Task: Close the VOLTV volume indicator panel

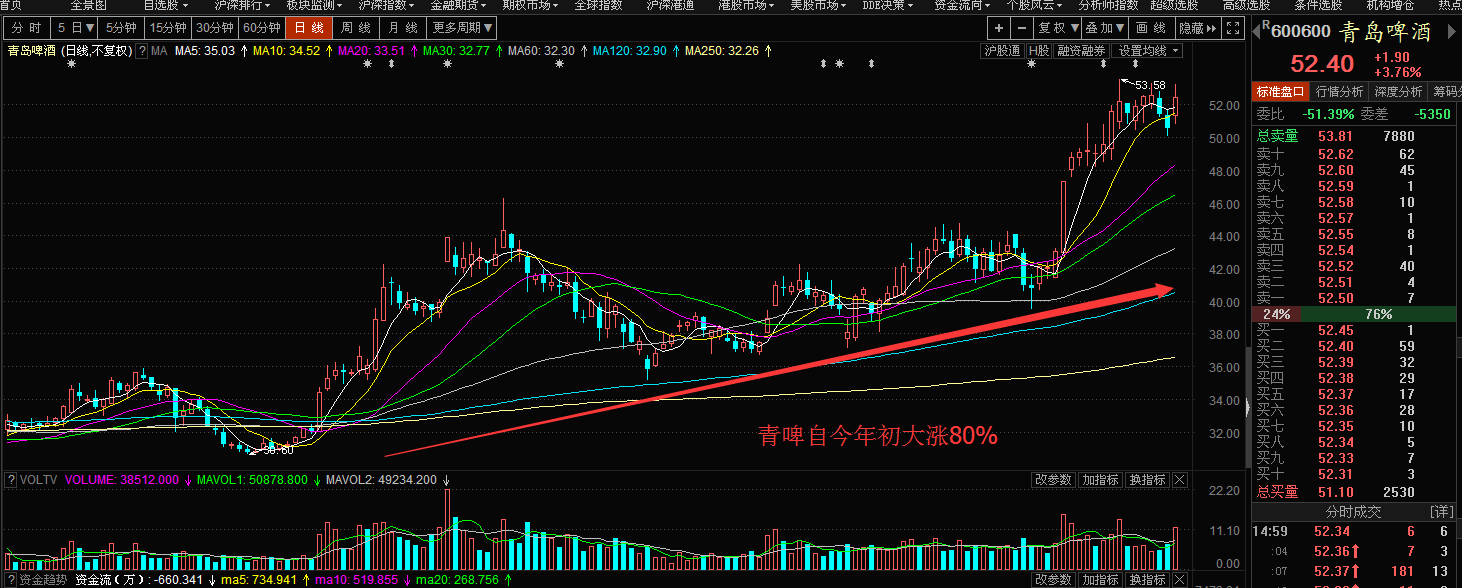Action: [x=1179, y=480]
